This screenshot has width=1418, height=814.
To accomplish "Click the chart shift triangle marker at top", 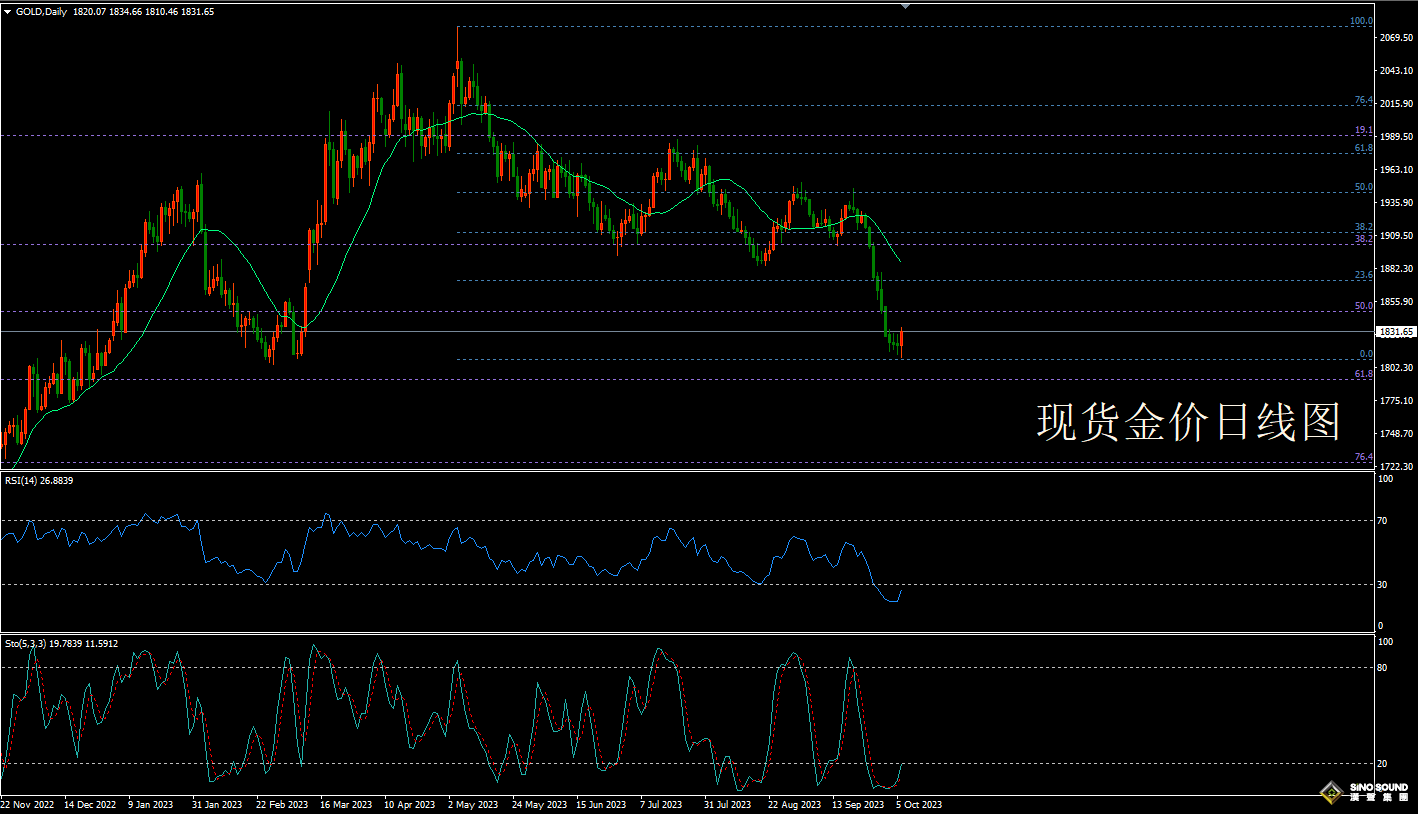I will pyautogui.click(x=905, y=6).
